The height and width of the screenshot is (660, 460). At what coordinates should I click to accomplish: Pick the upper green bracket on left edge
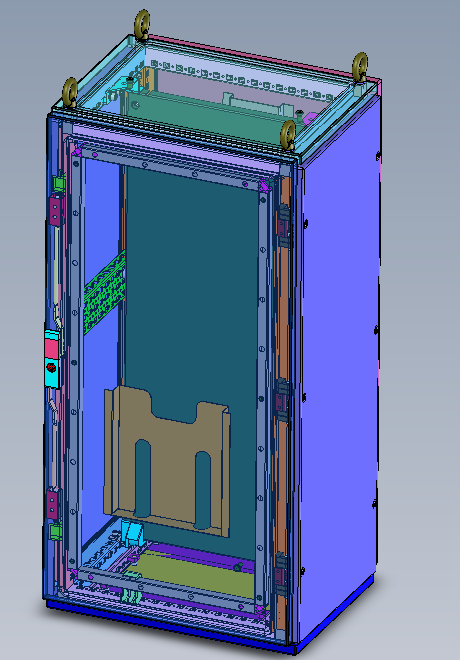[59, 182]
